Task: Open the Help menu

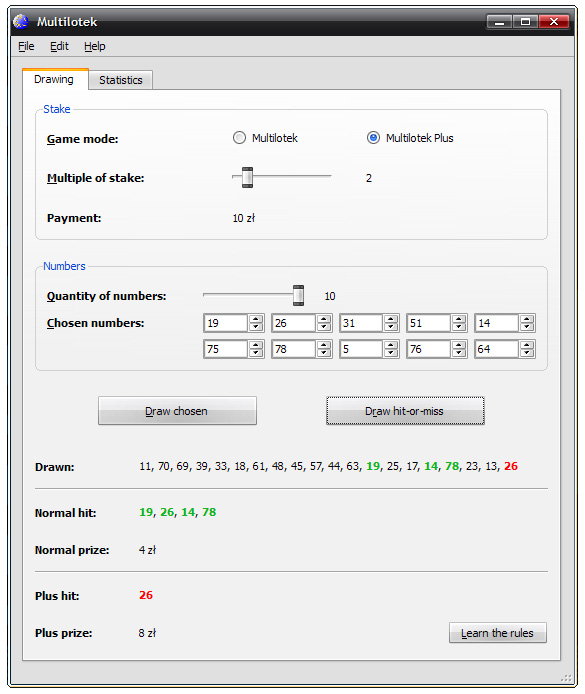Action: pos(95,46)
